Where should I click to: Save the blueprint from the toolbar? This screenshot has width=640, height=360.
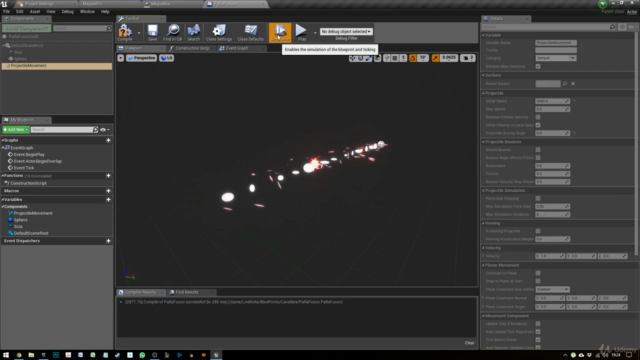click(152, 32)
